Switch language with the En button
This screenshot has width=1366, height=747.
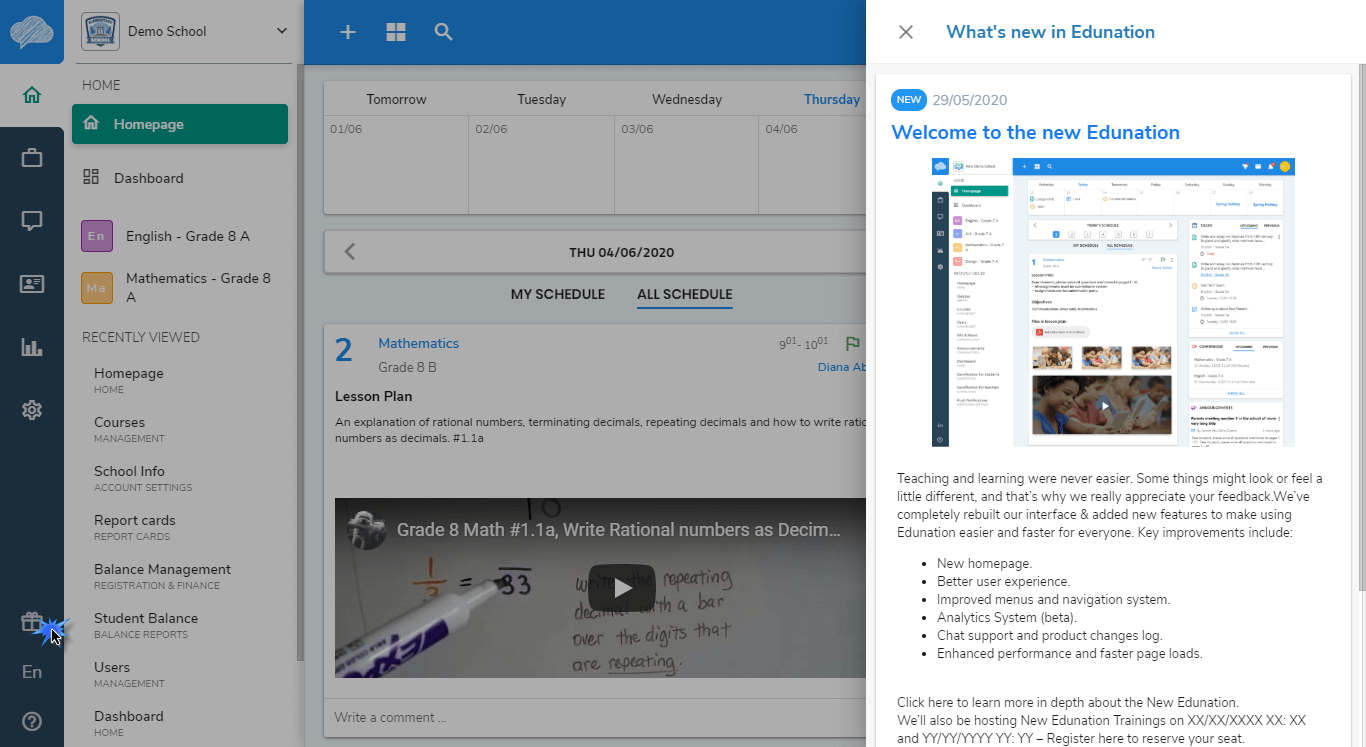[32, 672]
